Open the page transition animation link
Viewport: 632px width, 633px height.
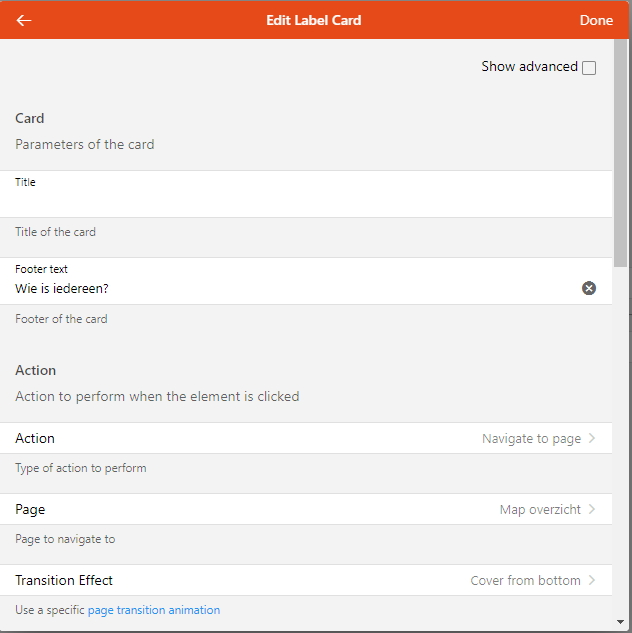coord(154,610)
